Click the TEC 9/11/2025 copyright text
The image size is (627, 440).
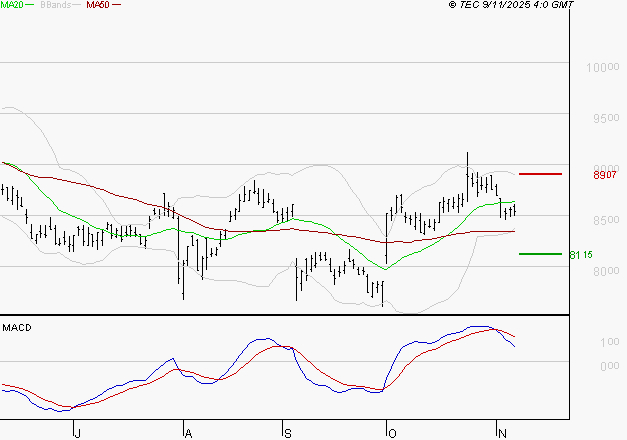tap(511, 5)
